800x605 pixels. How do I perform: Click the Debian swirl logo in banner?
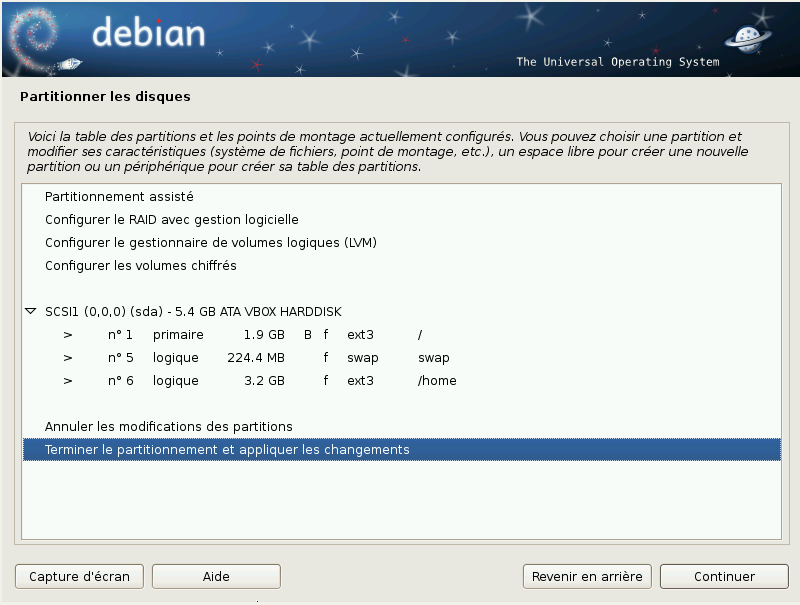36,40
